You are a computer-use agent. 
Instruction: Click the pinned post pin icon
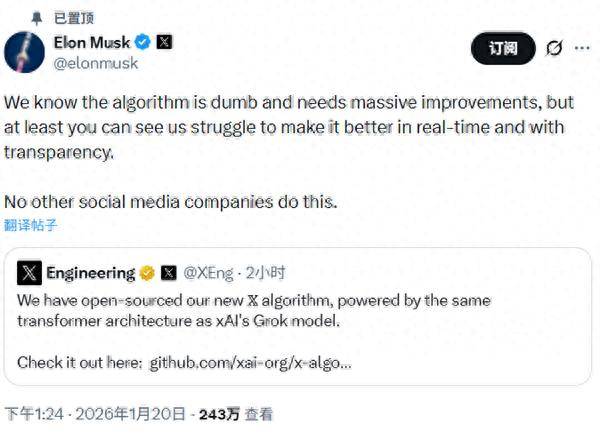pyautogui.click(x=34, y=17)
